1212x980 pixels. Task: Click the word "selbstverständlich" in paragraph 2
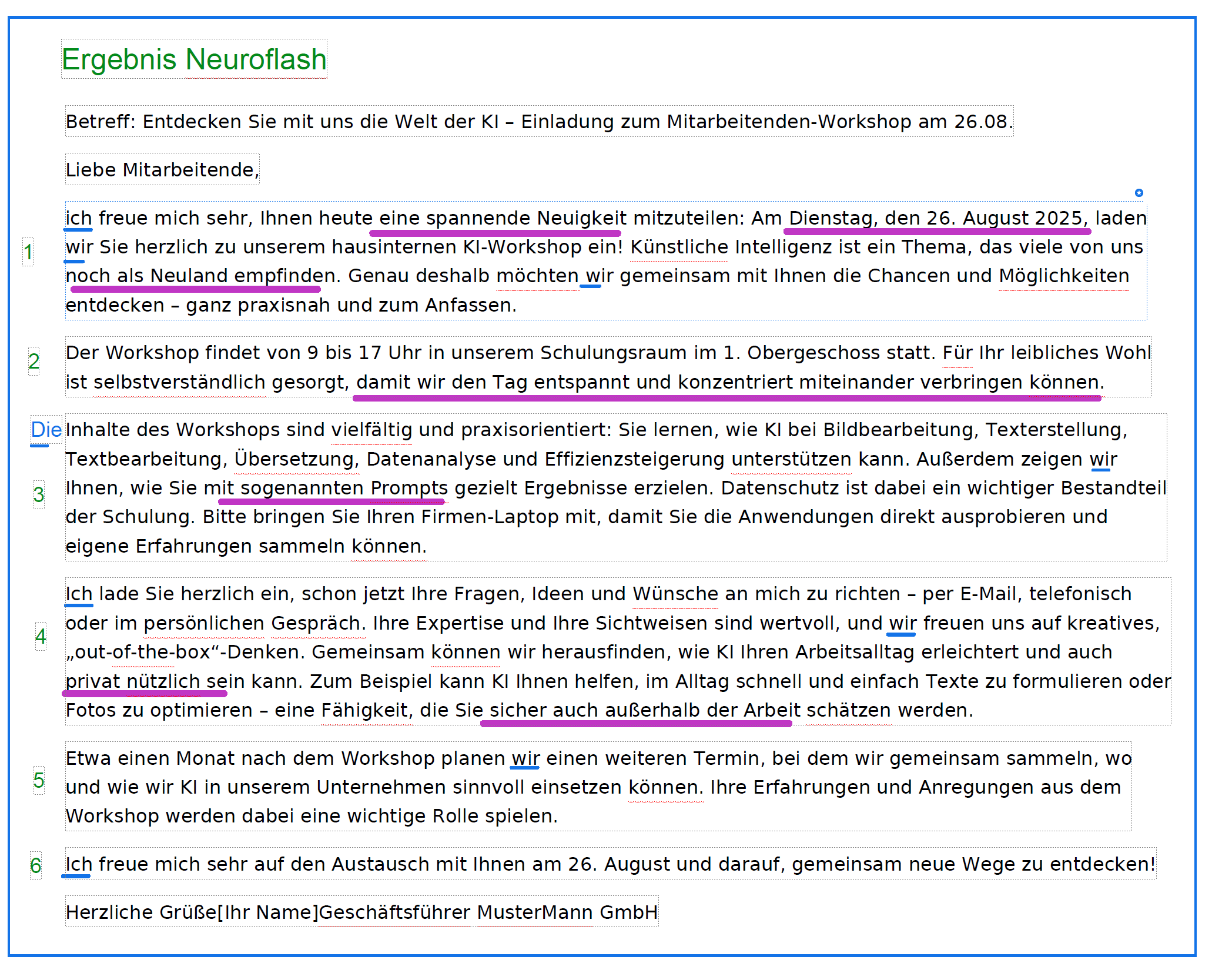(x=179, y=382)
